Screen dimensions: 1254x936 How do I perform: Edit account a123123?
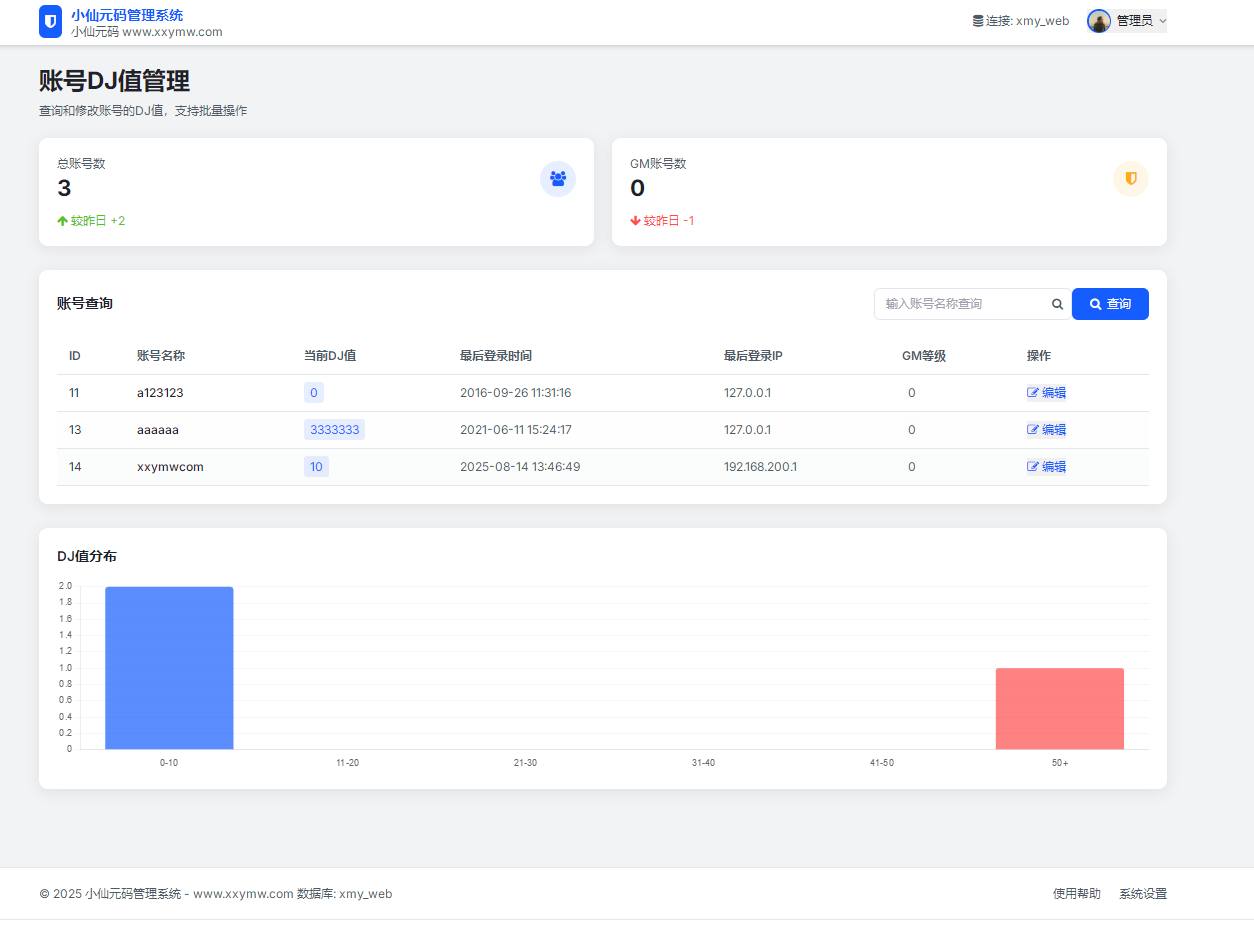tap(1046, 393)
